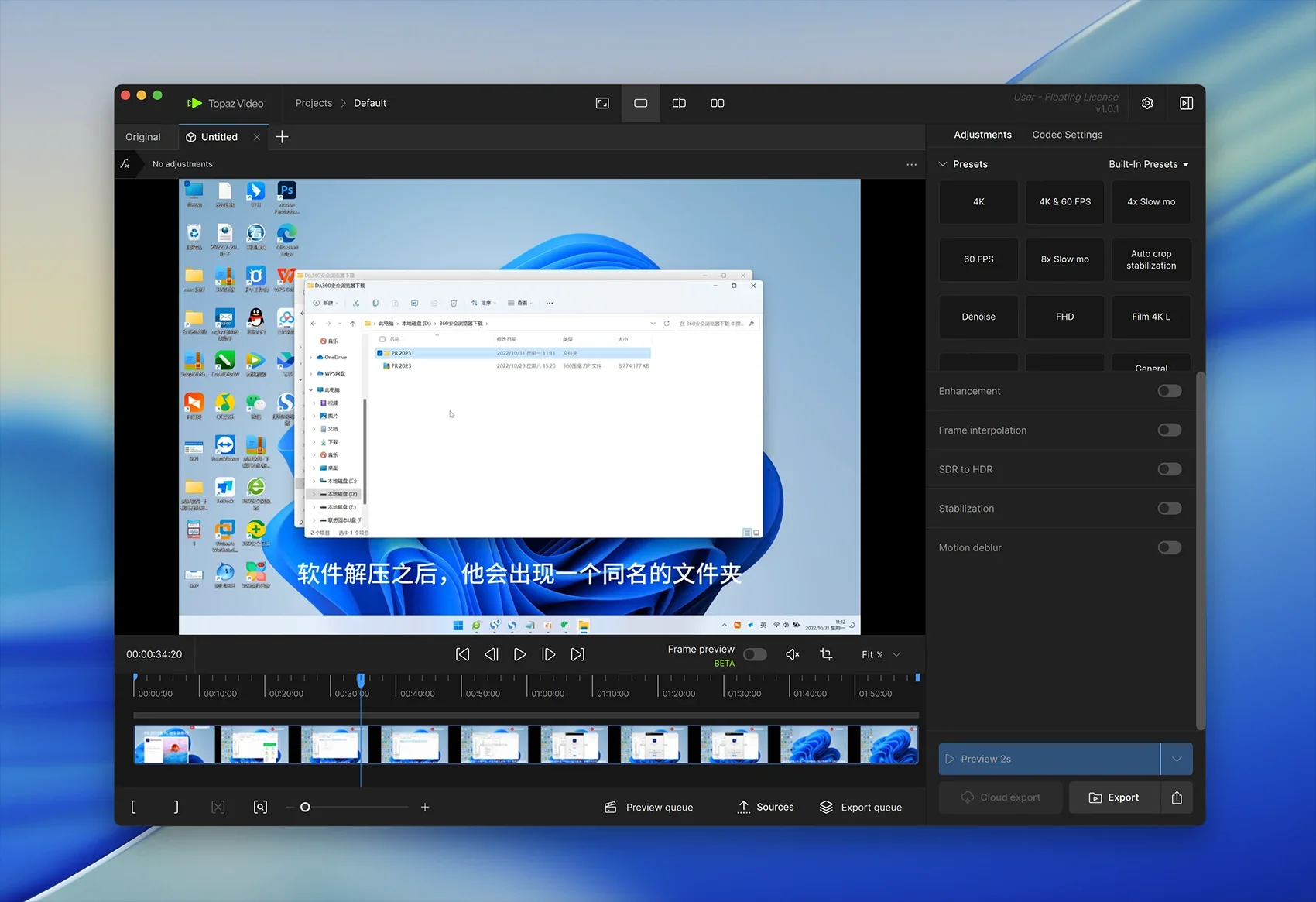
Task: Enable the Stabilization toggle
Action: [1170, 508]
